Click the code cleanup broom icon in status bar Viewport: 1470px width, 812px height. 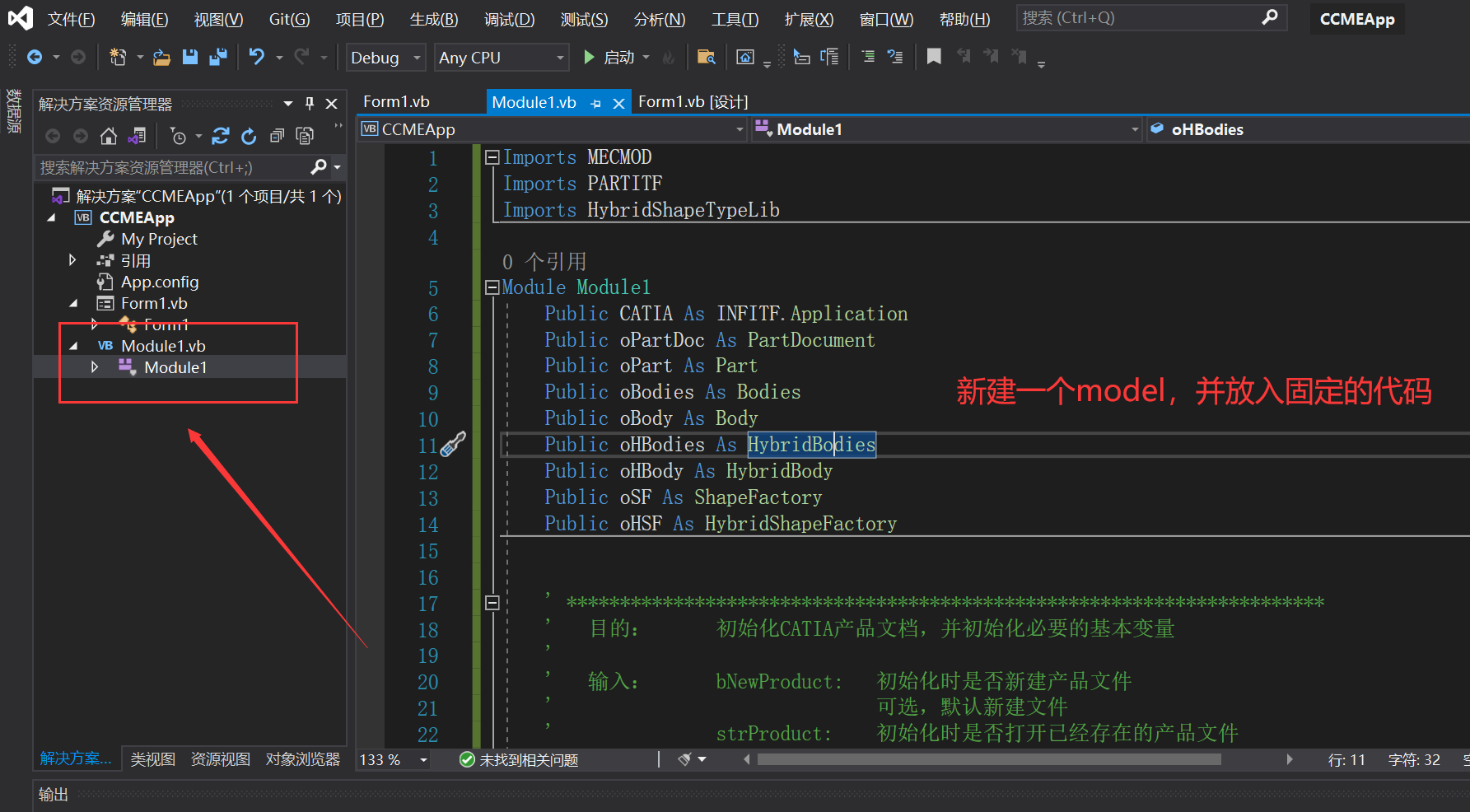pos(684,759)
